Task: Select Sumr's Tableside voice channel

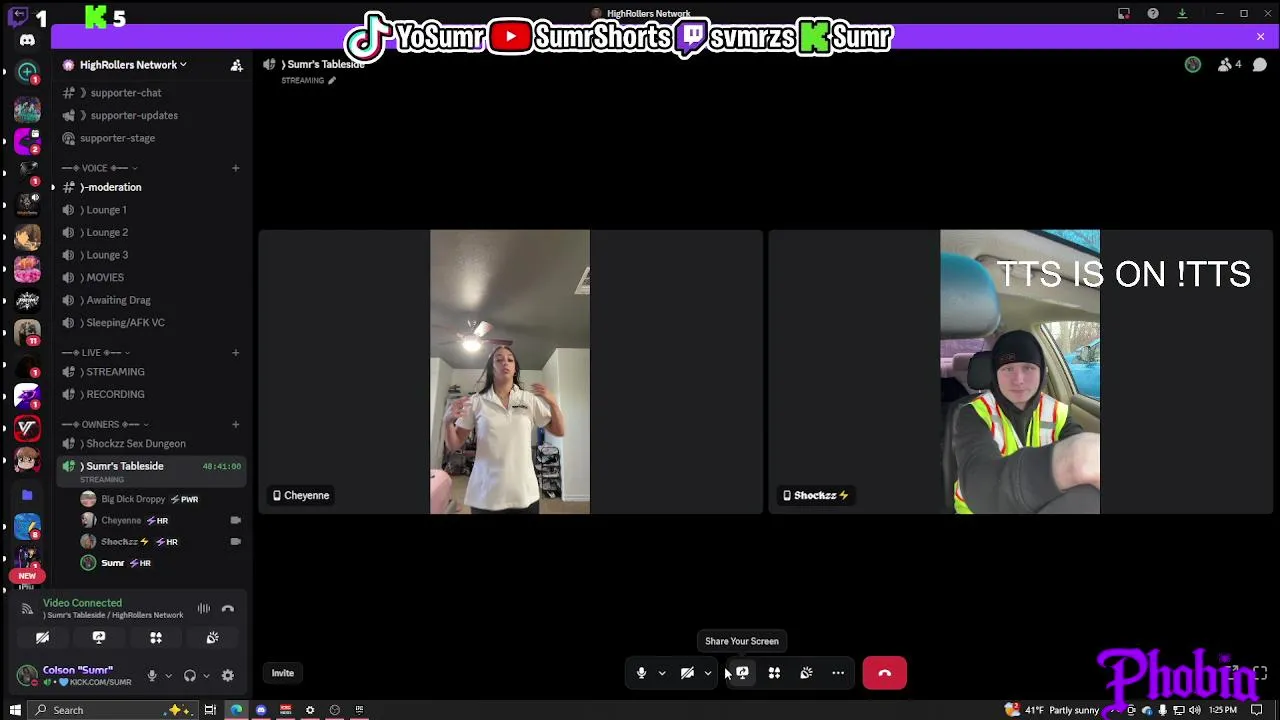Action: tap(150, 470)
